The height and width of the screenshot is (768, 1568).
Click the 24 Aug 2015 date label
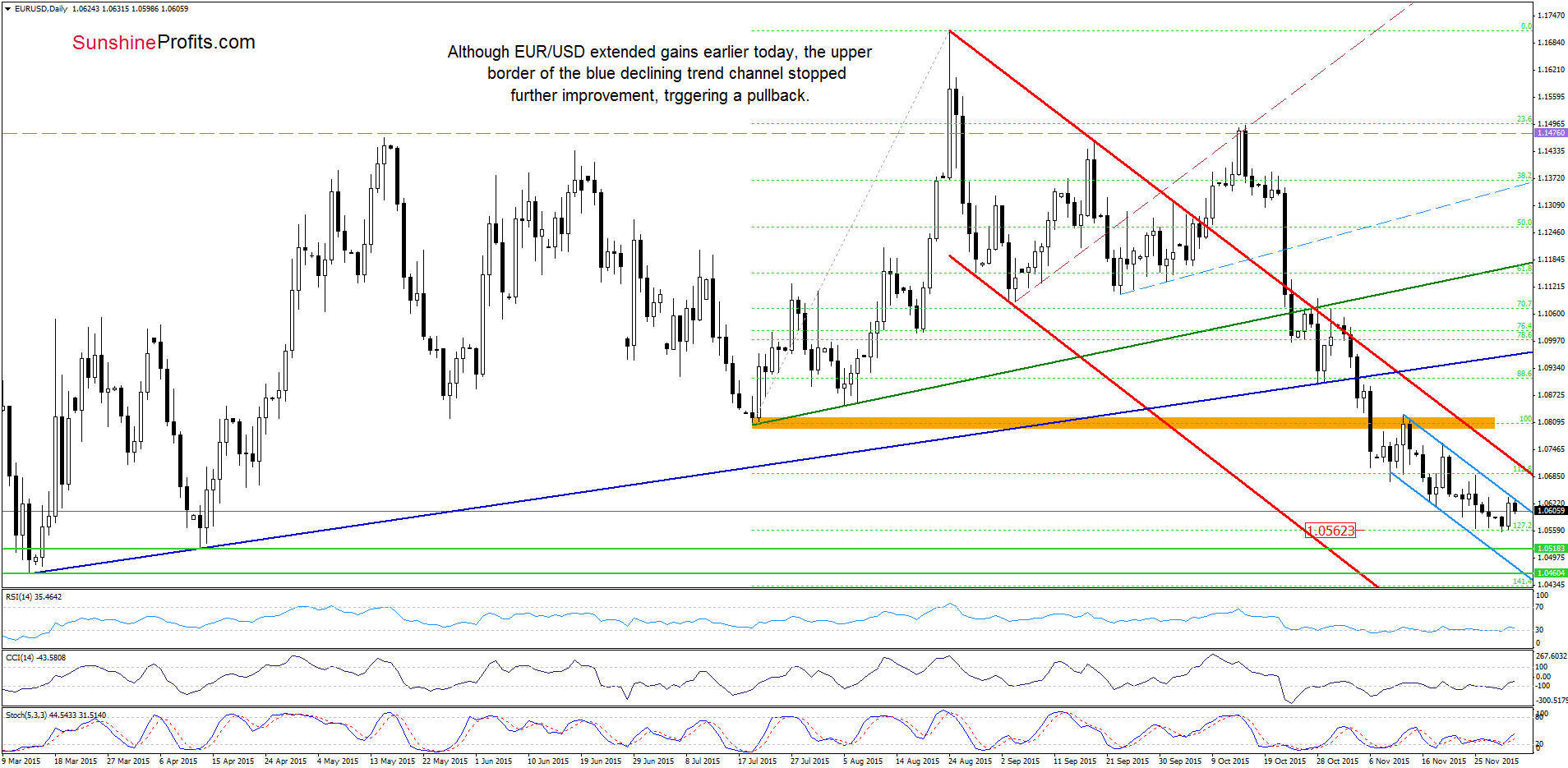970,761
